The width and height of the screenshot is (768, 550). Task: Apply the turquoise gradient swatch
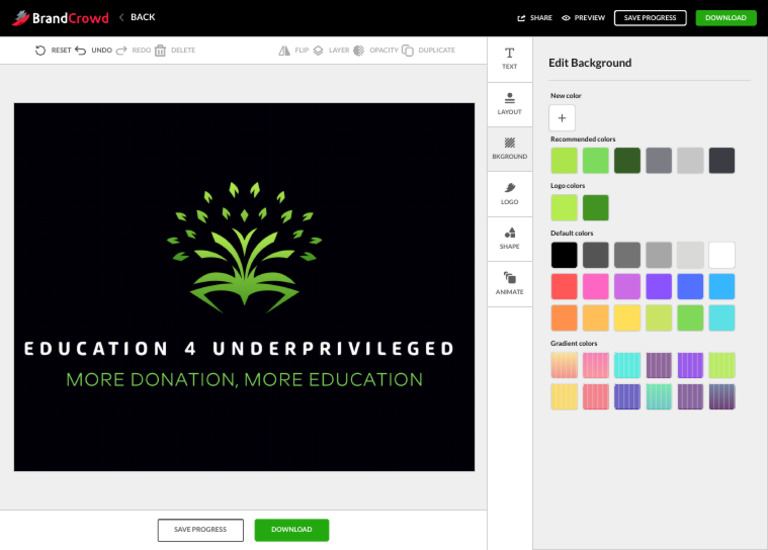(x=627, y=365)
